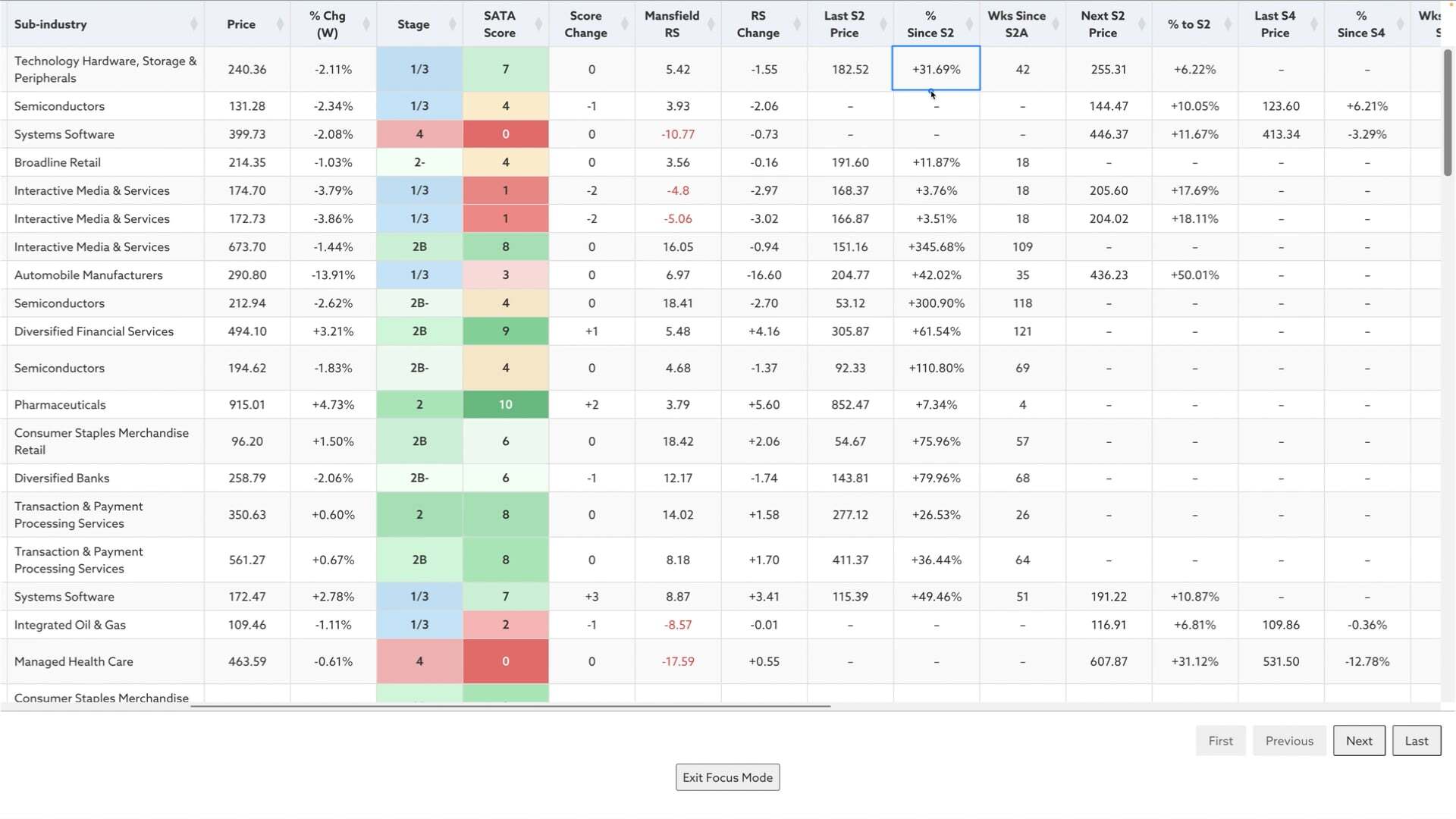
Task: Click the horizontal table scrollbar
Action: (x=510, y=706)
